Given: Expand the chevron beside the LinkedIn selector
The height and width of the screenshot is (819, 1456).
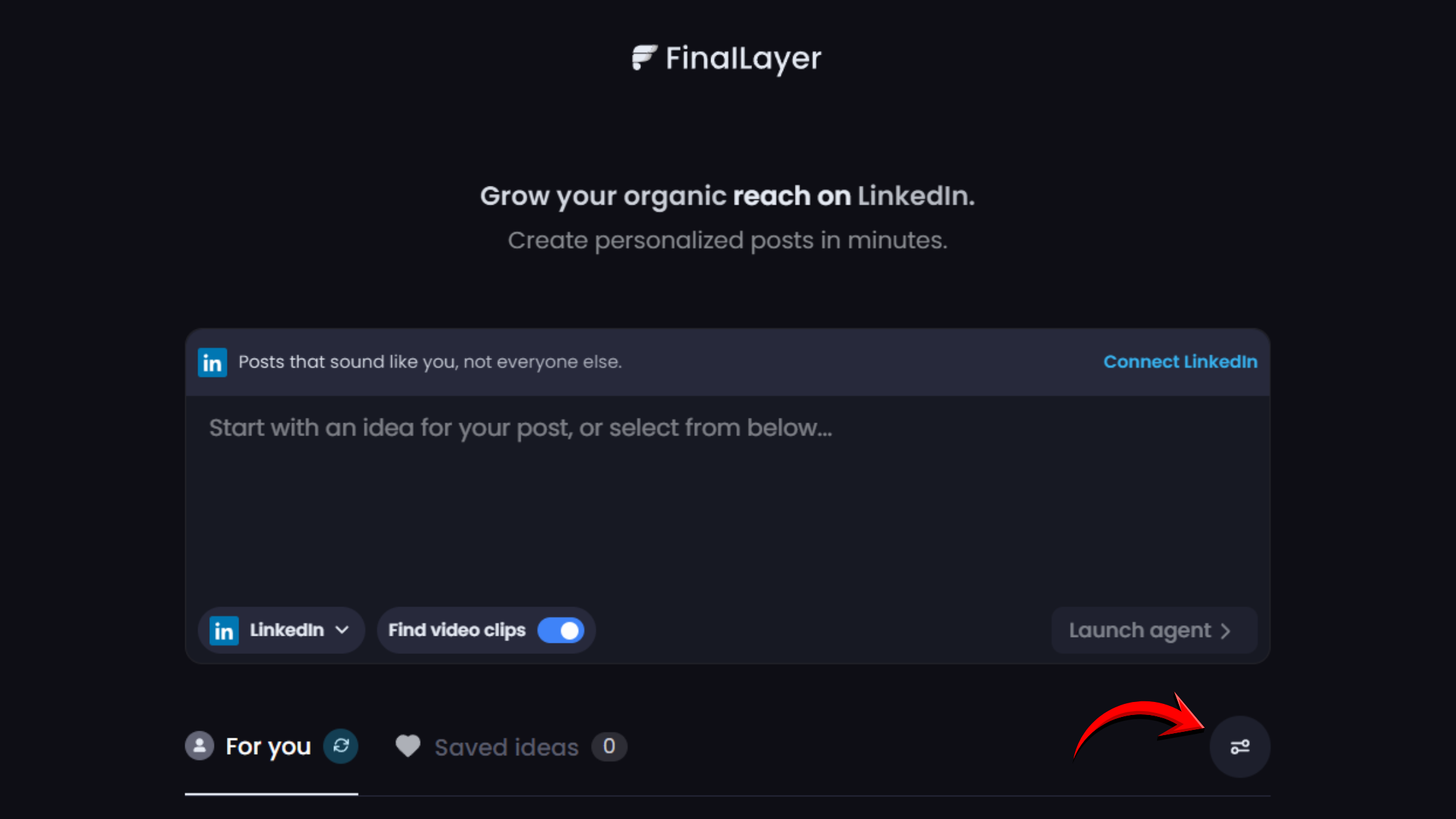Looking at the screenshot, I should (x=341, y=630).
